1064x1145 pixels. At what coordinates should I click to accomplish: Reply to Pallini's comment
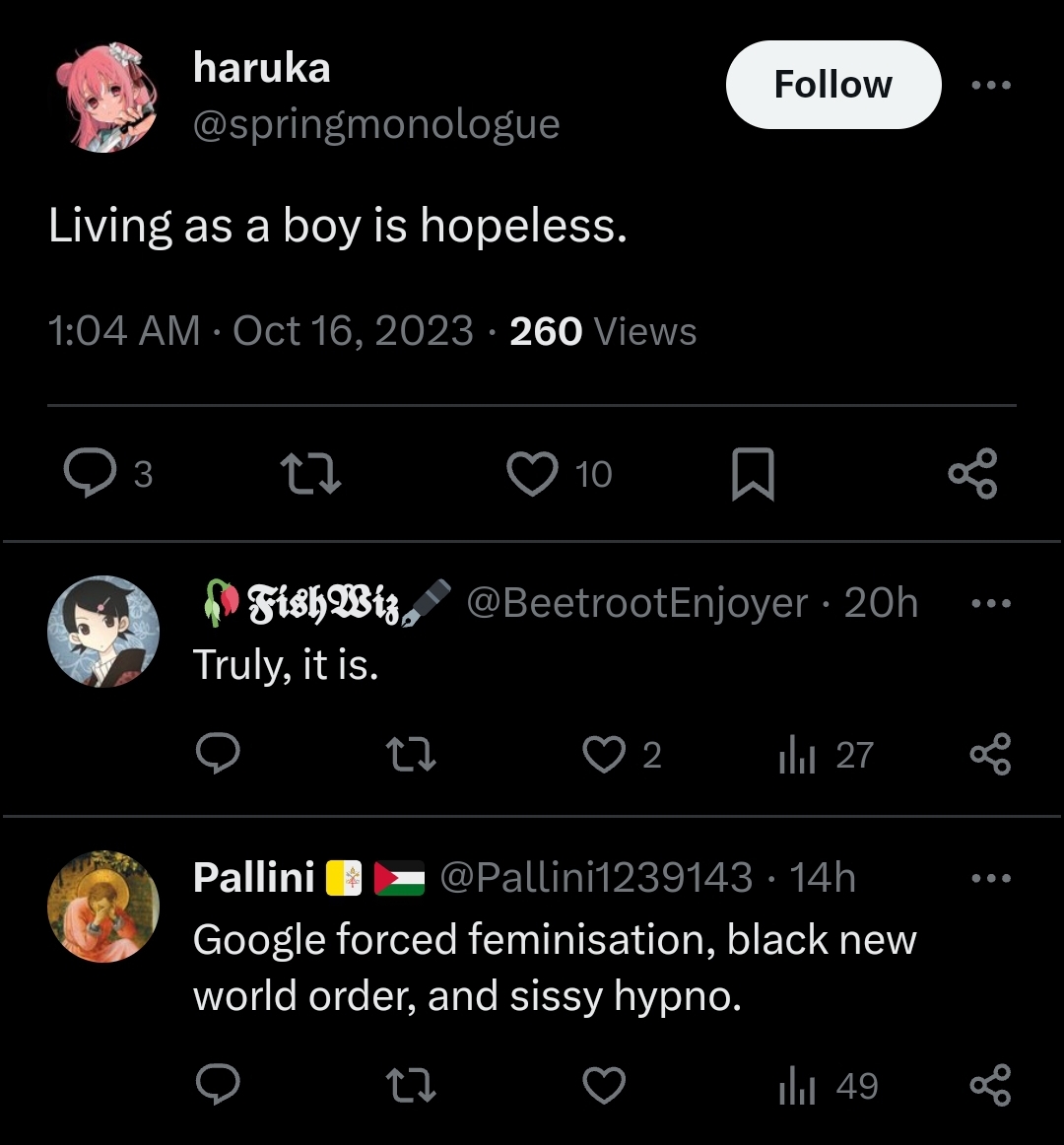click(x=219, y=1084)
